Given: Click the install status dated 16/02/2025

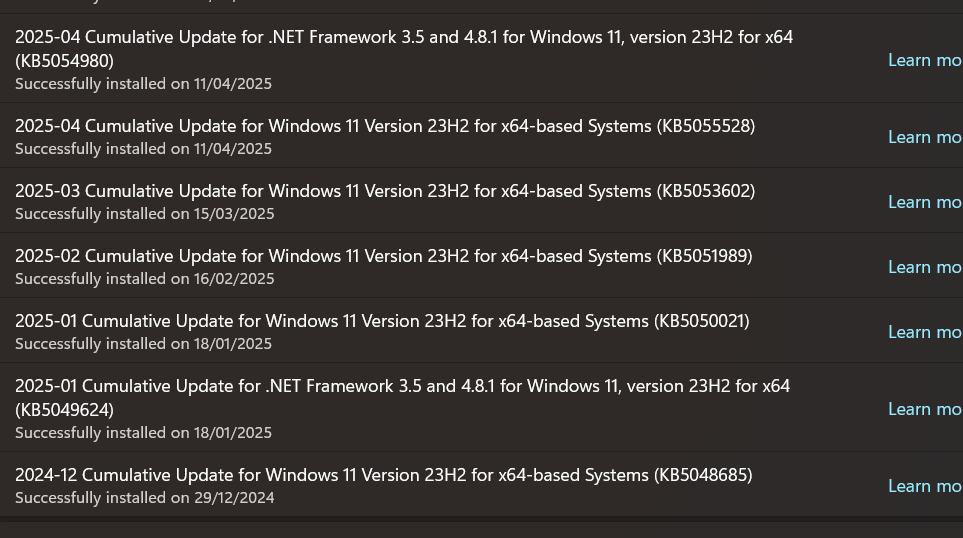Looking at the screenshot, I should click(x=144, y=279).
